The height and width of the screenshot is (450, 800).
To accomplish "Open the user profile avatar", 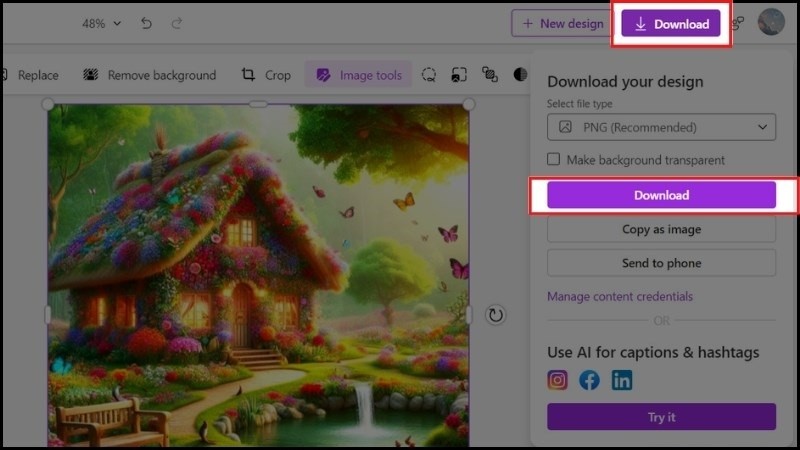I will tap(771, 23).
